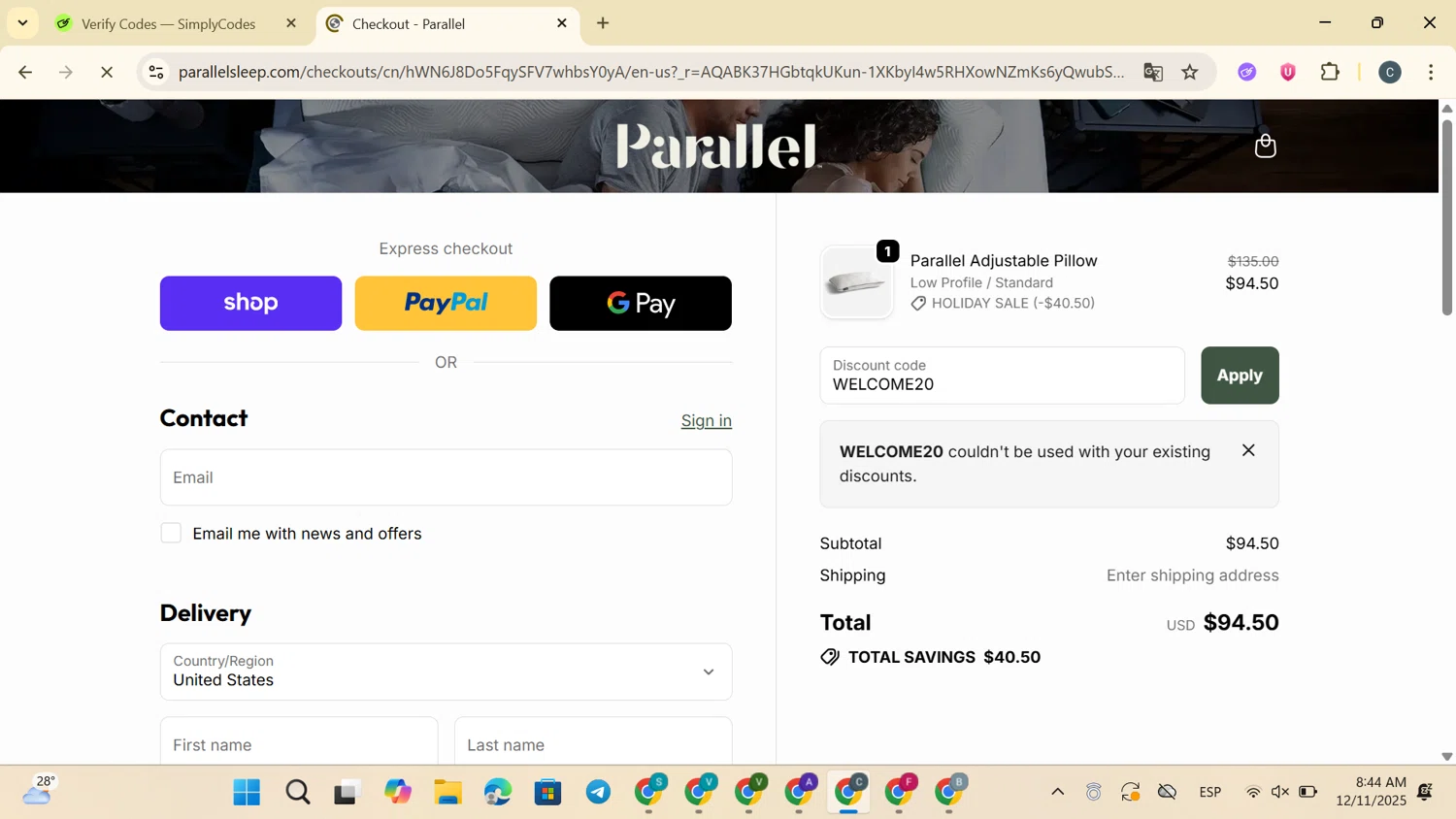Open Microsoft Store from the taskbar
This screenshot has width=1456, height=819.
(x=548, y=793)
